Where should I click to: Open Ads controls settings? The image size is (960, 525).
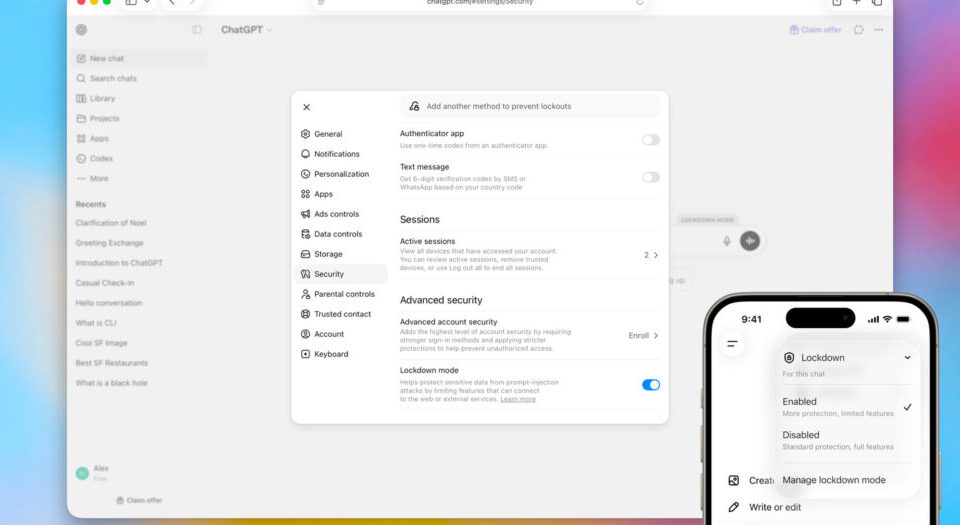point(341,214)
